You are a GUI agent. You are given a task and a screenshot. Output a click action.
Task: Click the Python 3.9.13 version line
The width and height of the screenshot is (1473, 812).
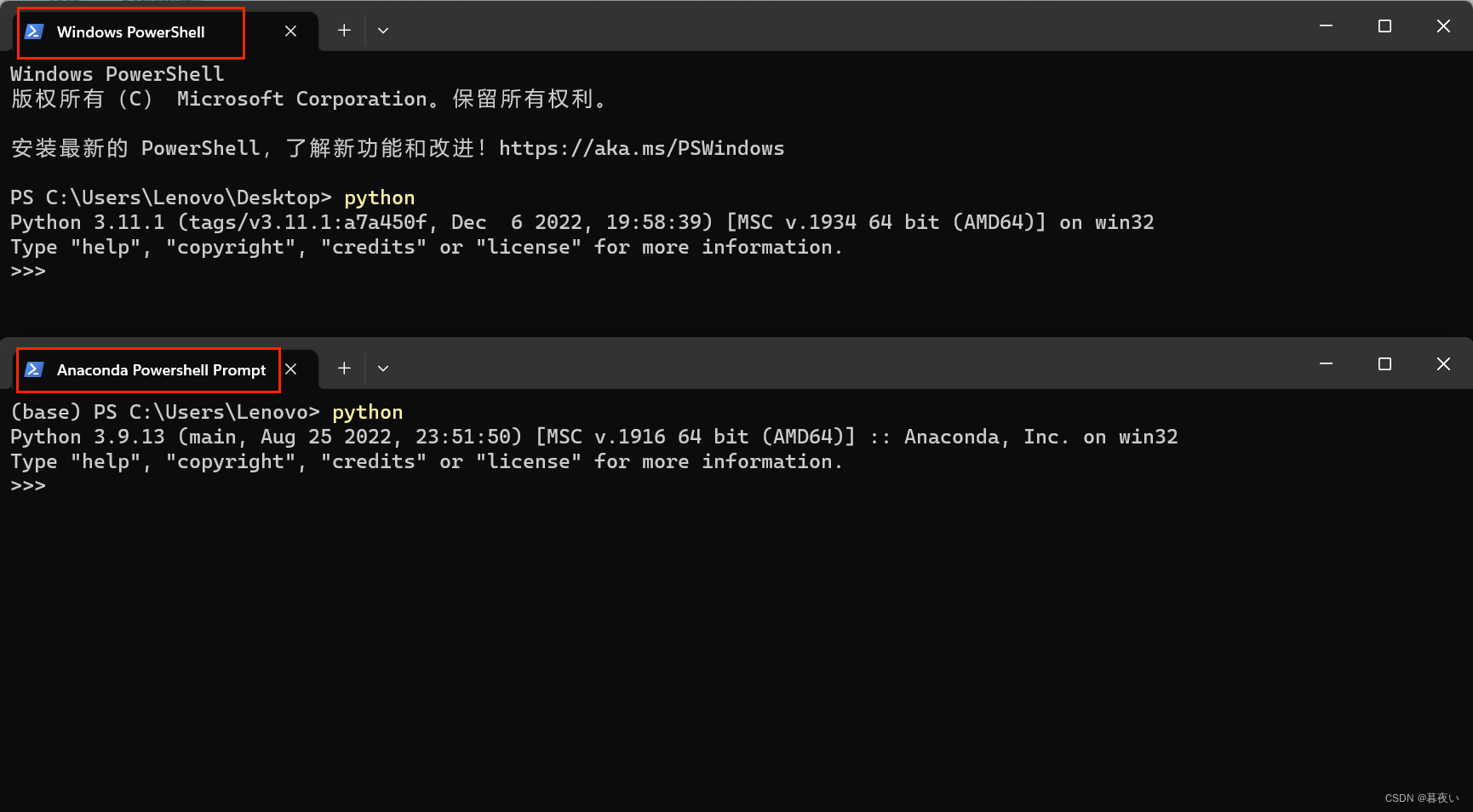pos(594,437)
